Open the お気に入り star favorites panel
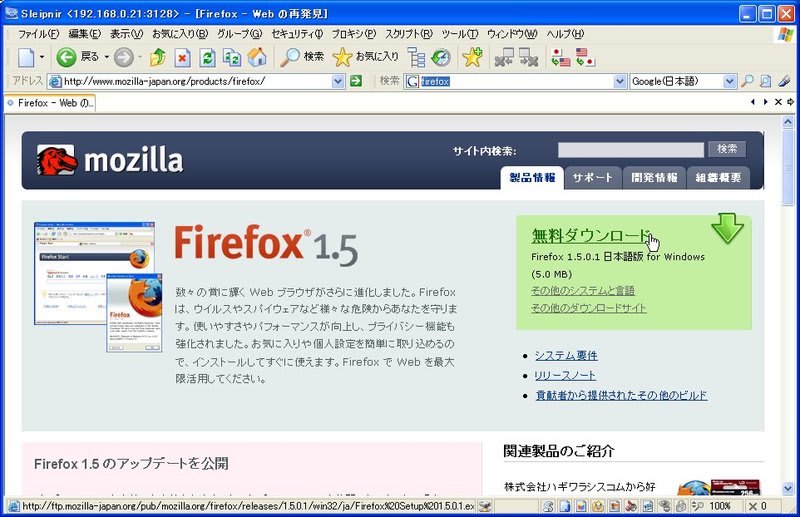Screen dimensions: 800x517 click(366, 57)
